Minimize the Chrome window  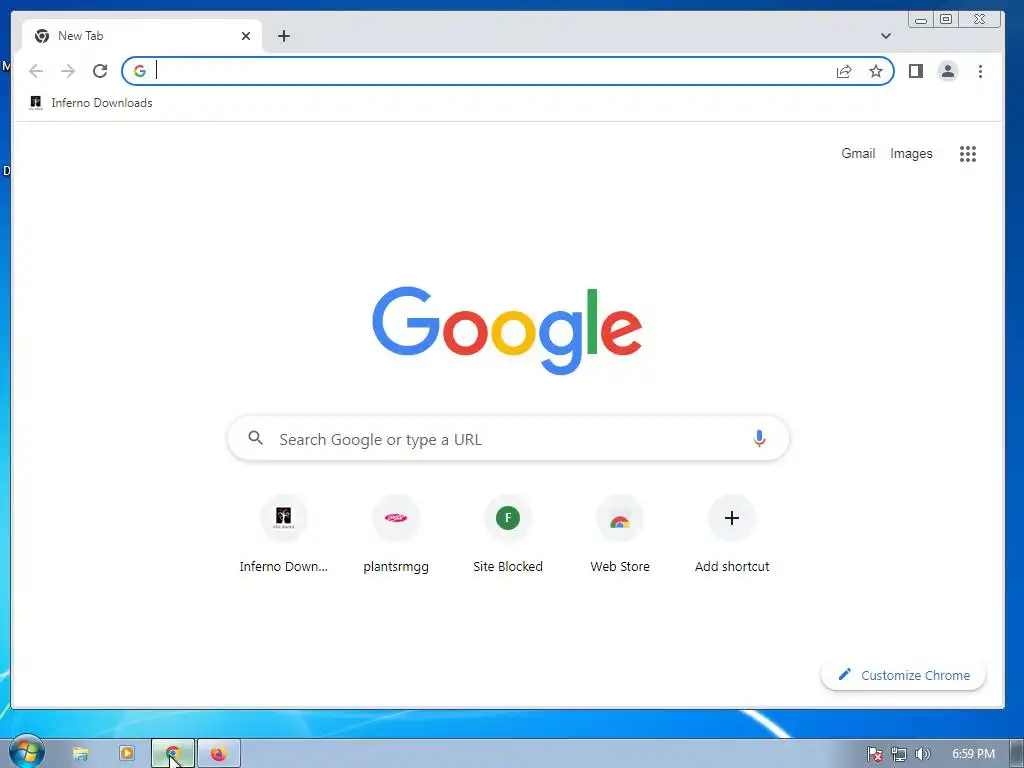pyautogui.click(x=921, y=20)
